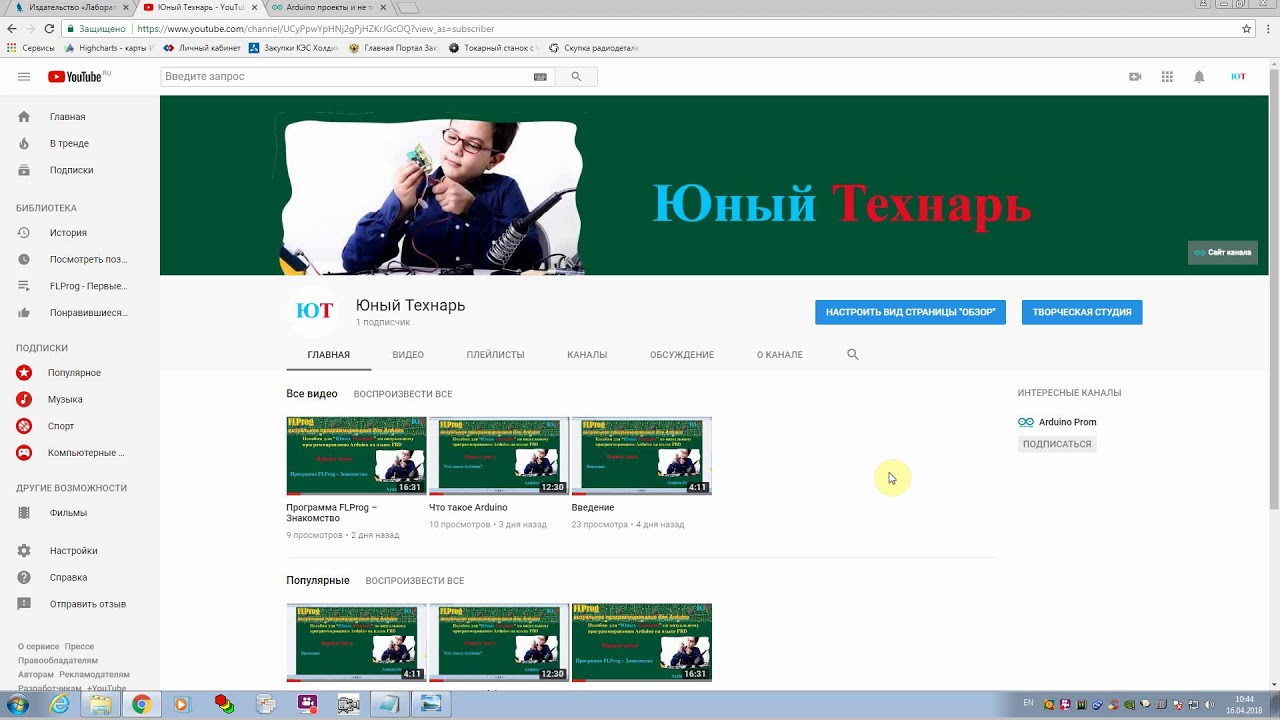Open the YouTube apps grid icon

[1167, 77]
